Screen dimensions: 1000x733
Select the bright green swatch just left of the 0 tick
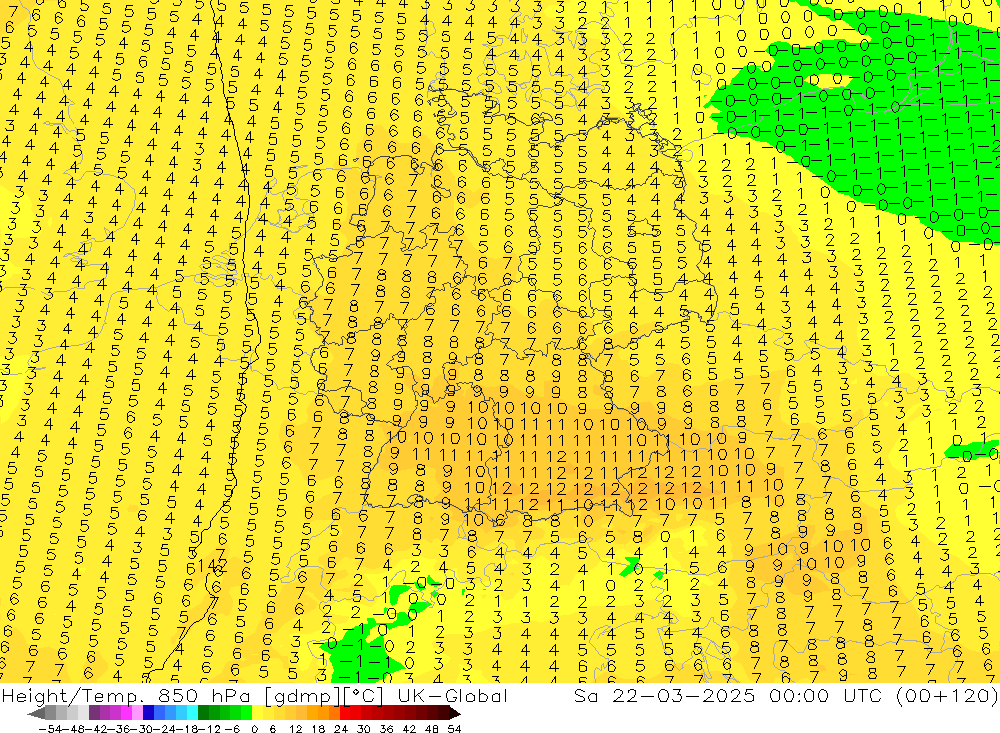[246, 713]
